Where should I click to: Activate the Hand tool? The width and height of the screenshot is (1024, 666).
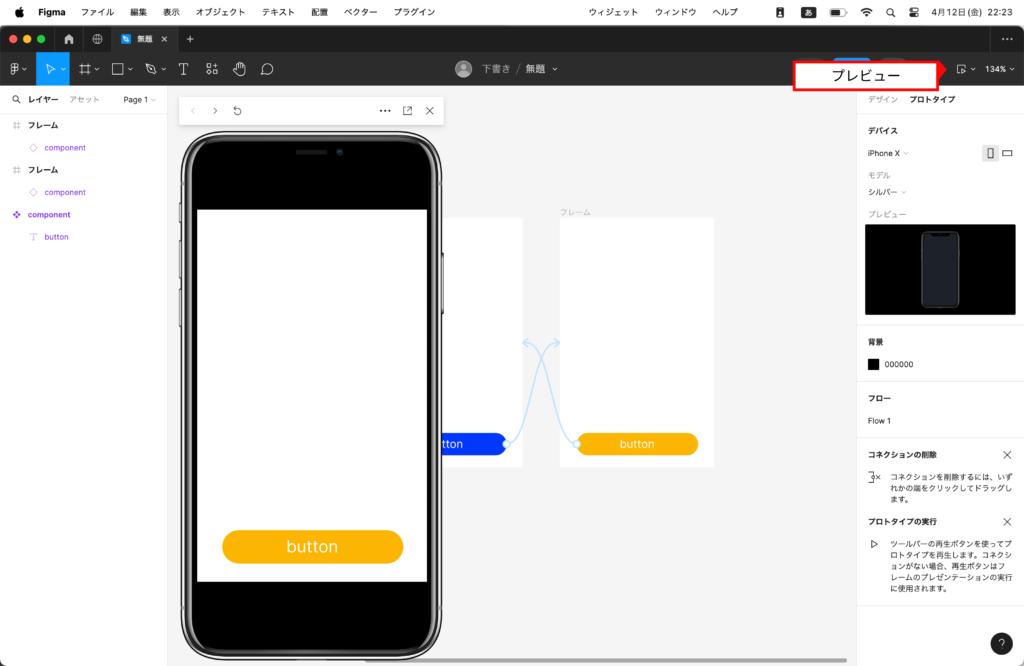pyautogui.click(x=239, y=69)
